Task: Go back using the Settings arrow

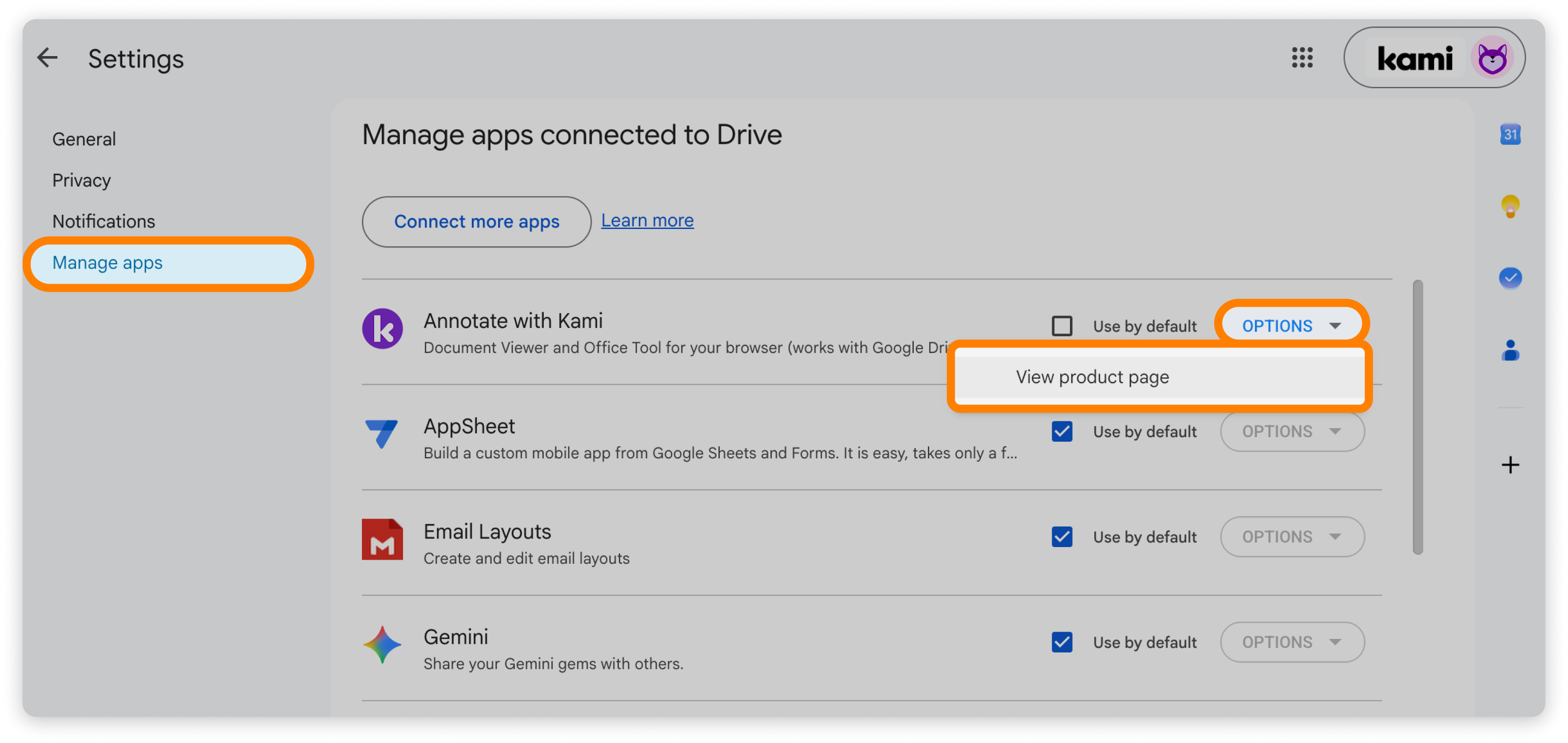Action: [47, 58]
